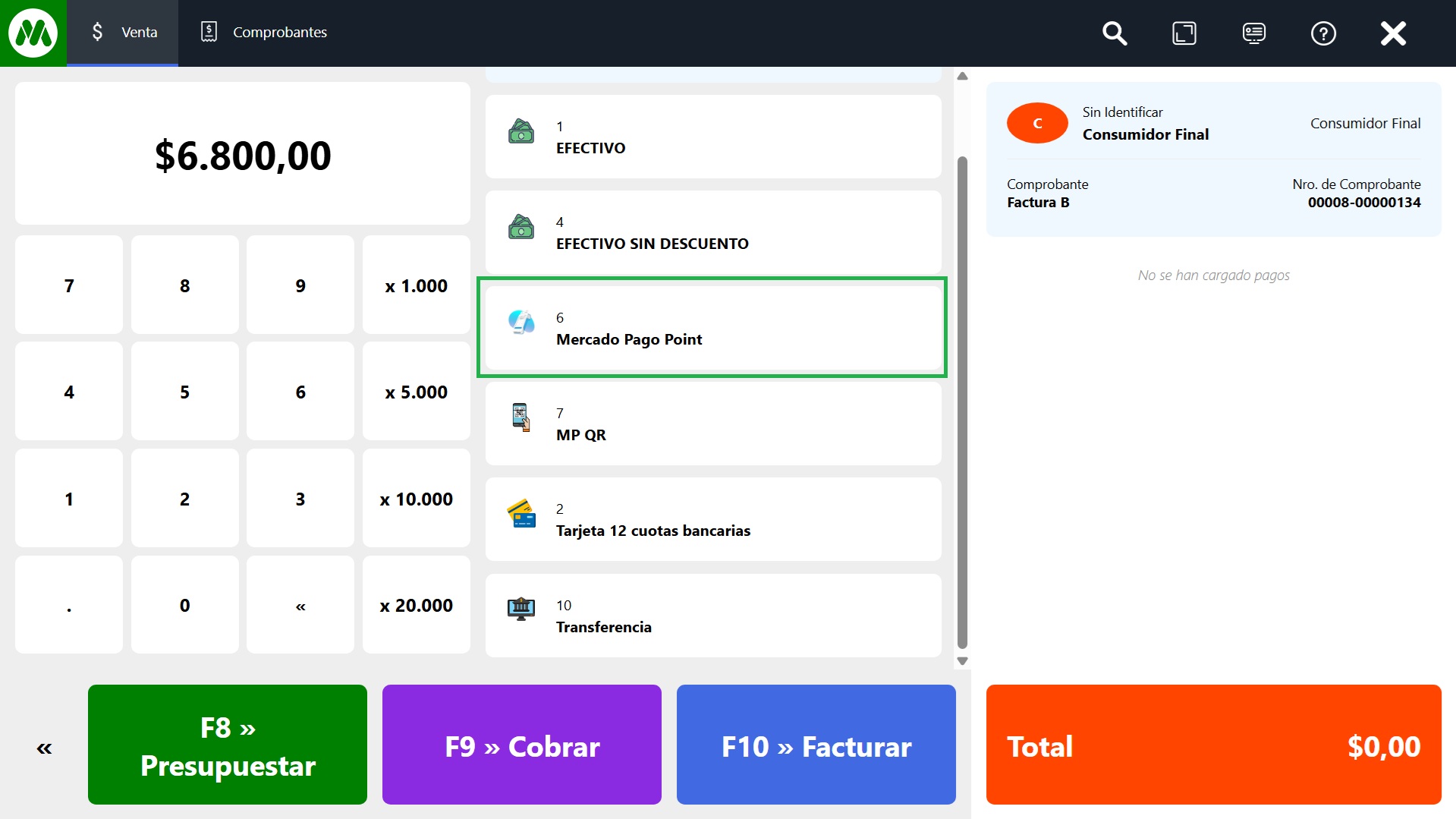
Task: Pick the Tarjeta 12 cuotas card icon
Action: pos(521,514)
